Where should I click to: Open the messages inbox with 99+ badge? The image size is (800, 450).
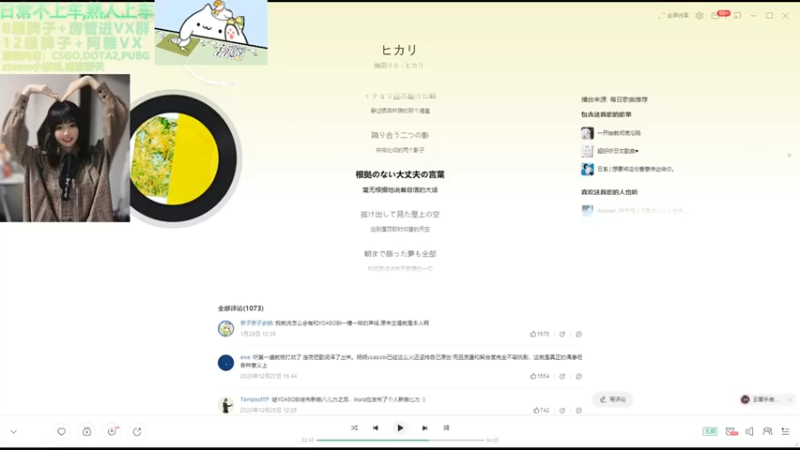click(x=718, y=15)
